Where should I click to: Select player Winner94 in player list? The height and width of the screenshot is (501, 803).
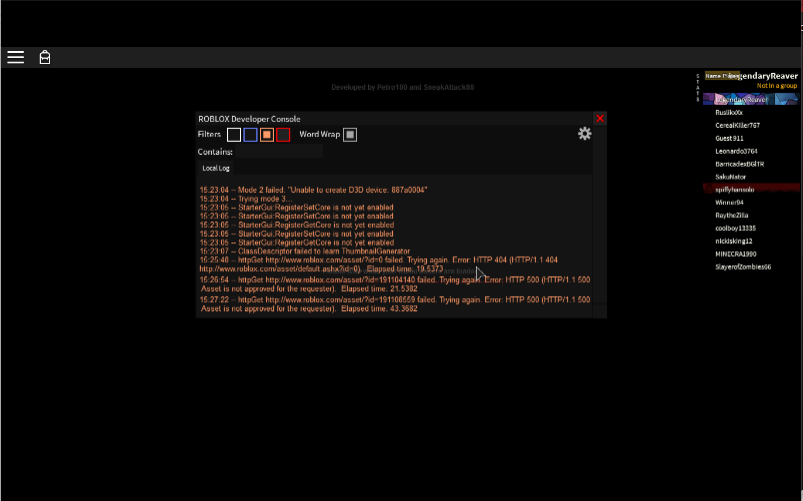pos(729,202)
